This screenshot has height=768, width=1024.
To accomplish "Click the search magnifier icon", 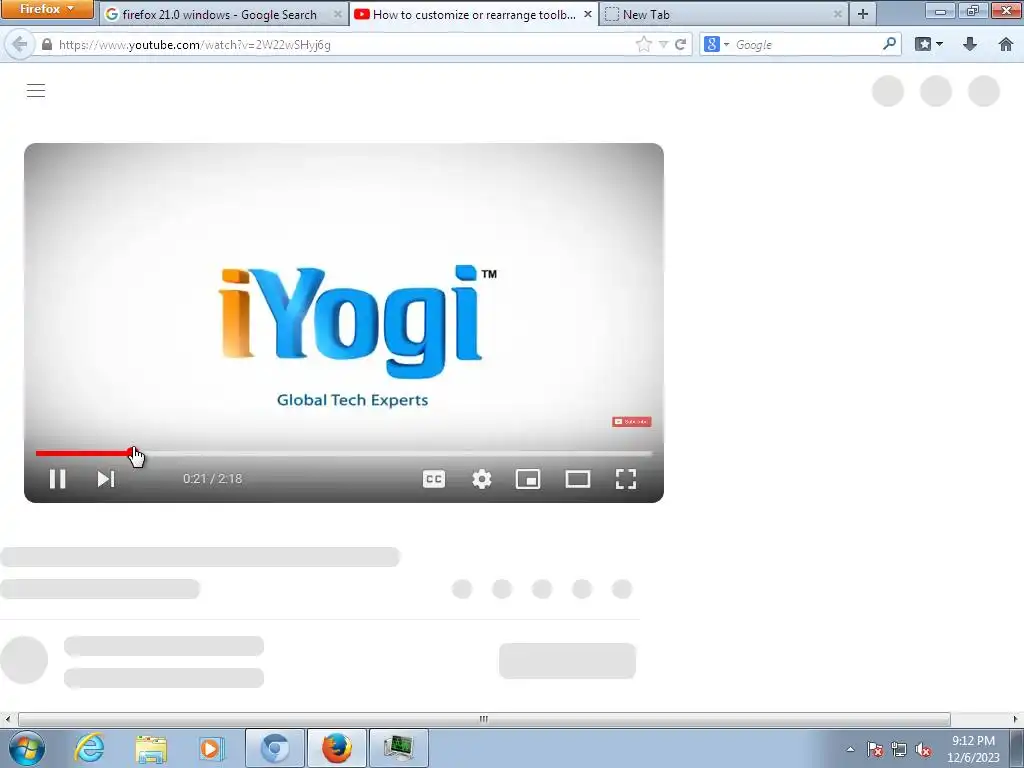I will [889, 44].
